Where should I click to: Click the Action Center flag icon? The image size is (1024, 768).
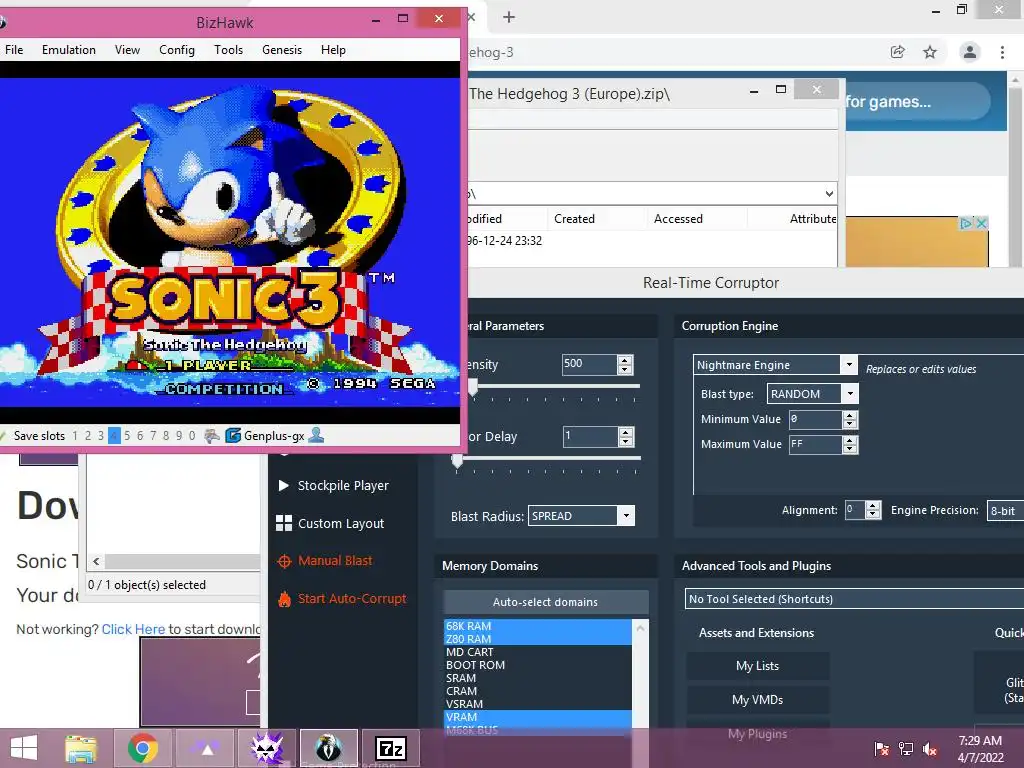pos(881,749)
